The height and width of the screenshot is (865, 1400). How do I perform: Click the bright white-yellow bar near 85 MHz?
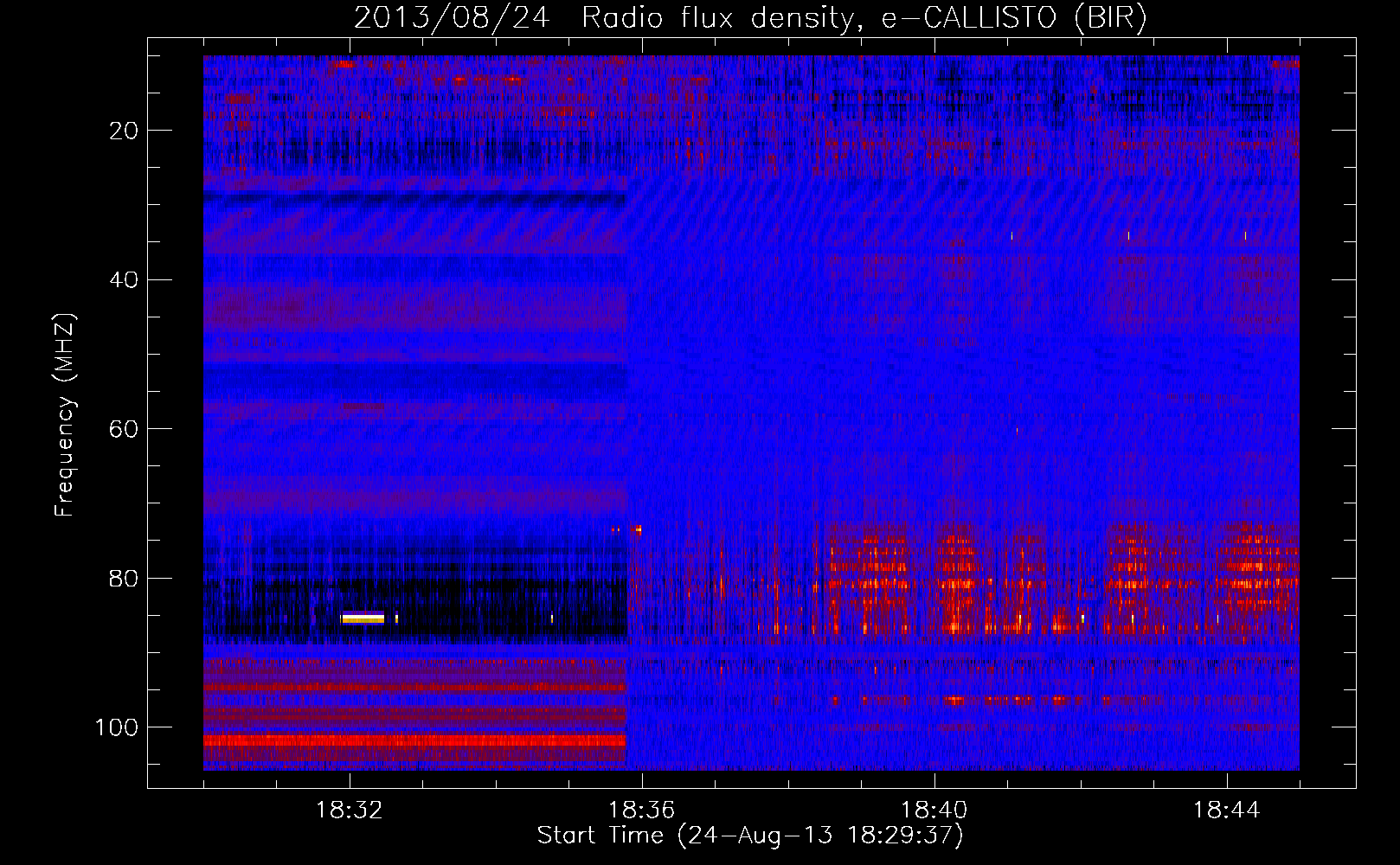pos(363,618)
